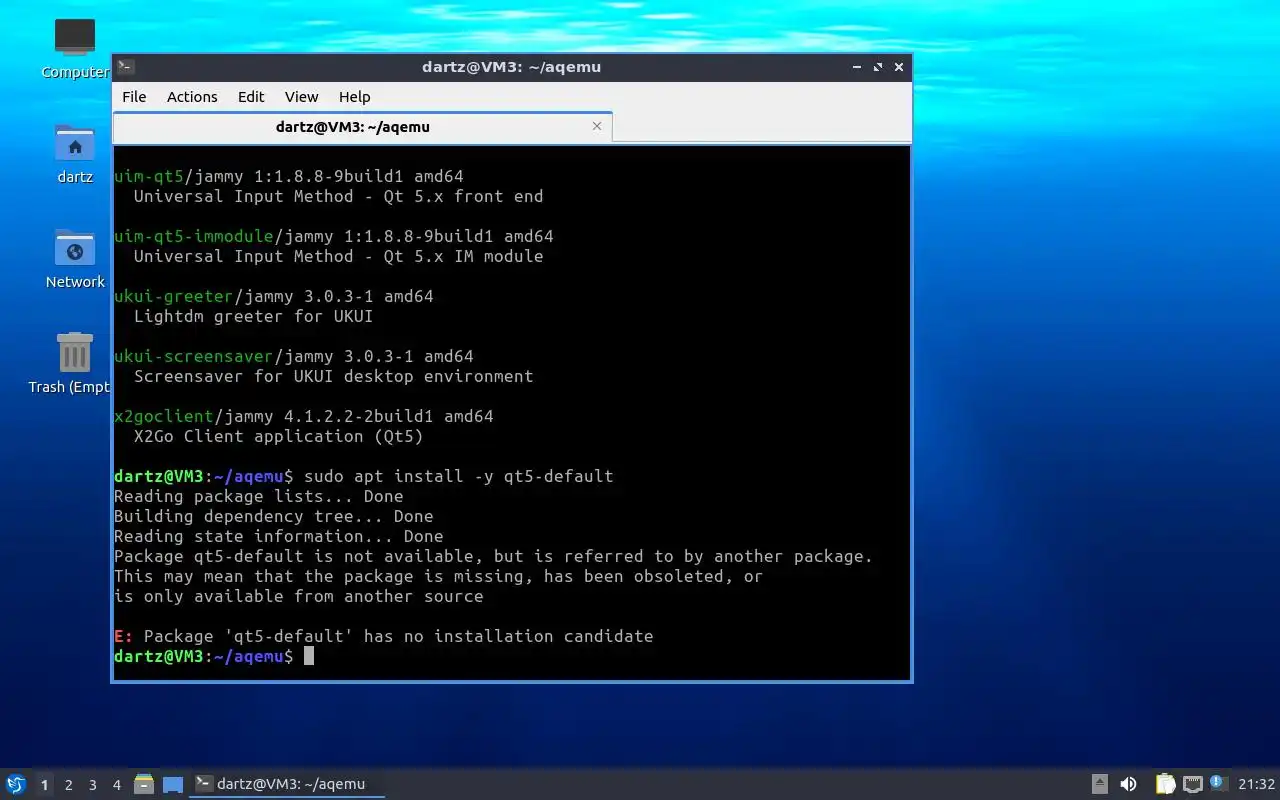The width and height of the screenshot is (1280, 800).
Task: Close the dartz@VM3 terminal tab
Action: coord(597,126)
